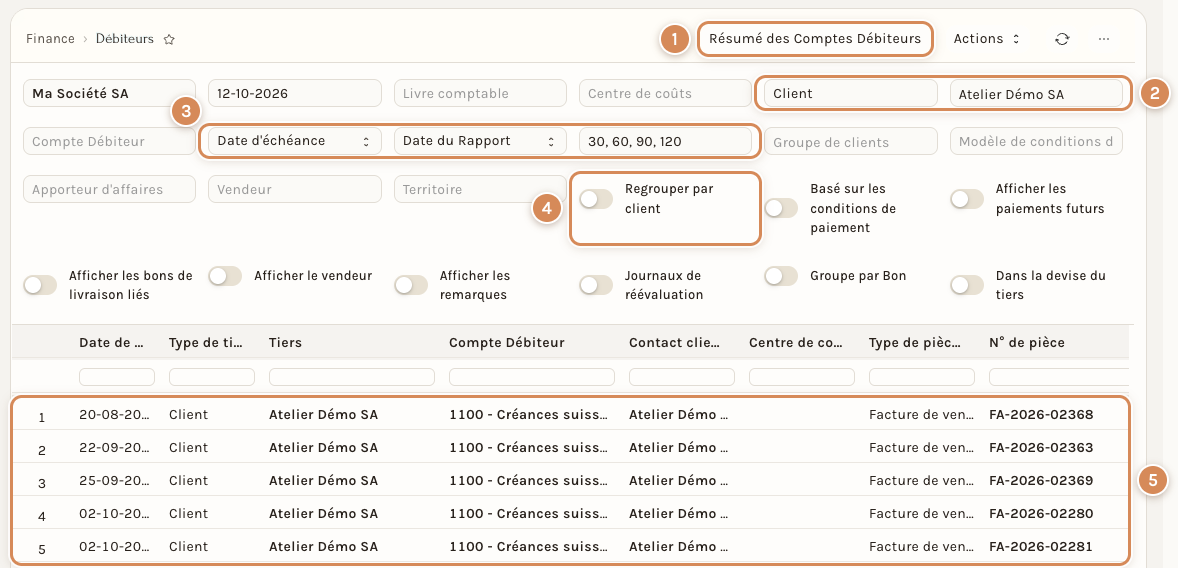Toggle Groupe par Bon switch
Image resolution: width=1178 pixels, height=568 pixels.
tap(781, 276)
